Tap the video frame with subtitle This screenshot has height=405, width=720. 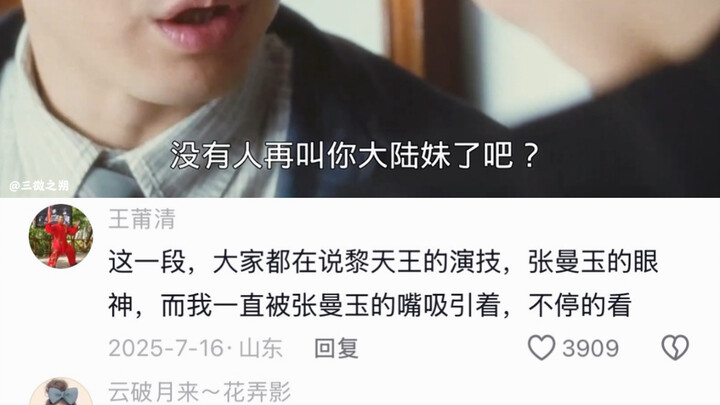coord(360,99)
